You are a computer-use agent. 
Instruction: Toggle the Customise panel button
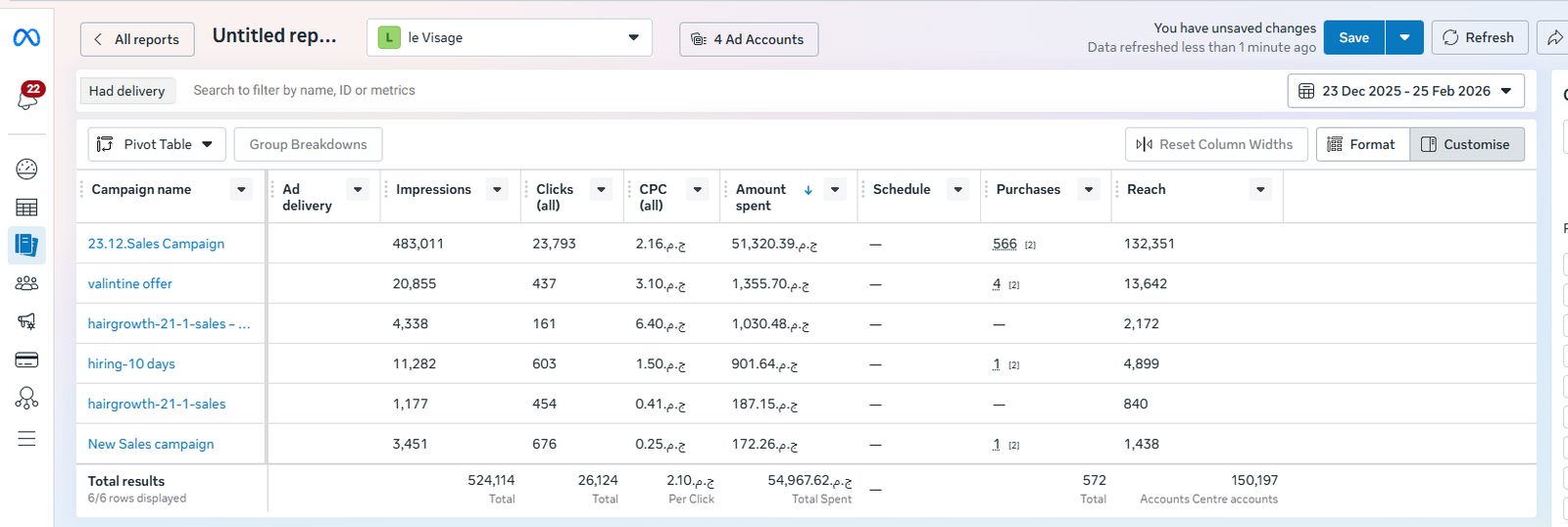pos(1466,144)
